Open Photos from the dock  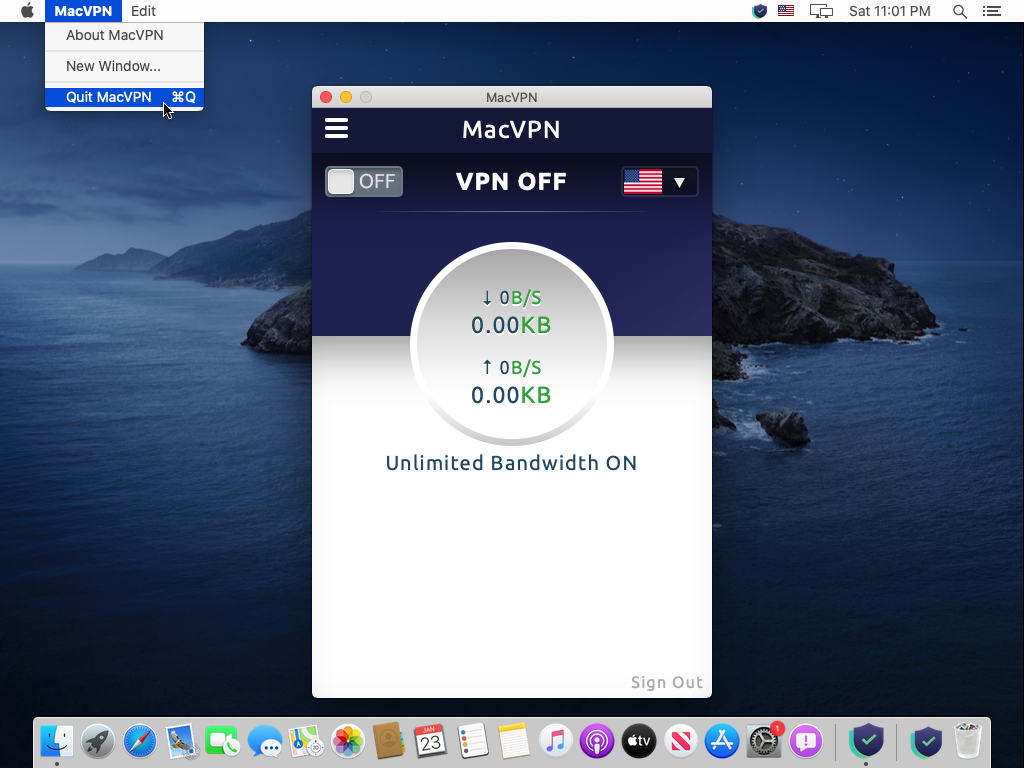pyautogui.click(x=347, y=741)
